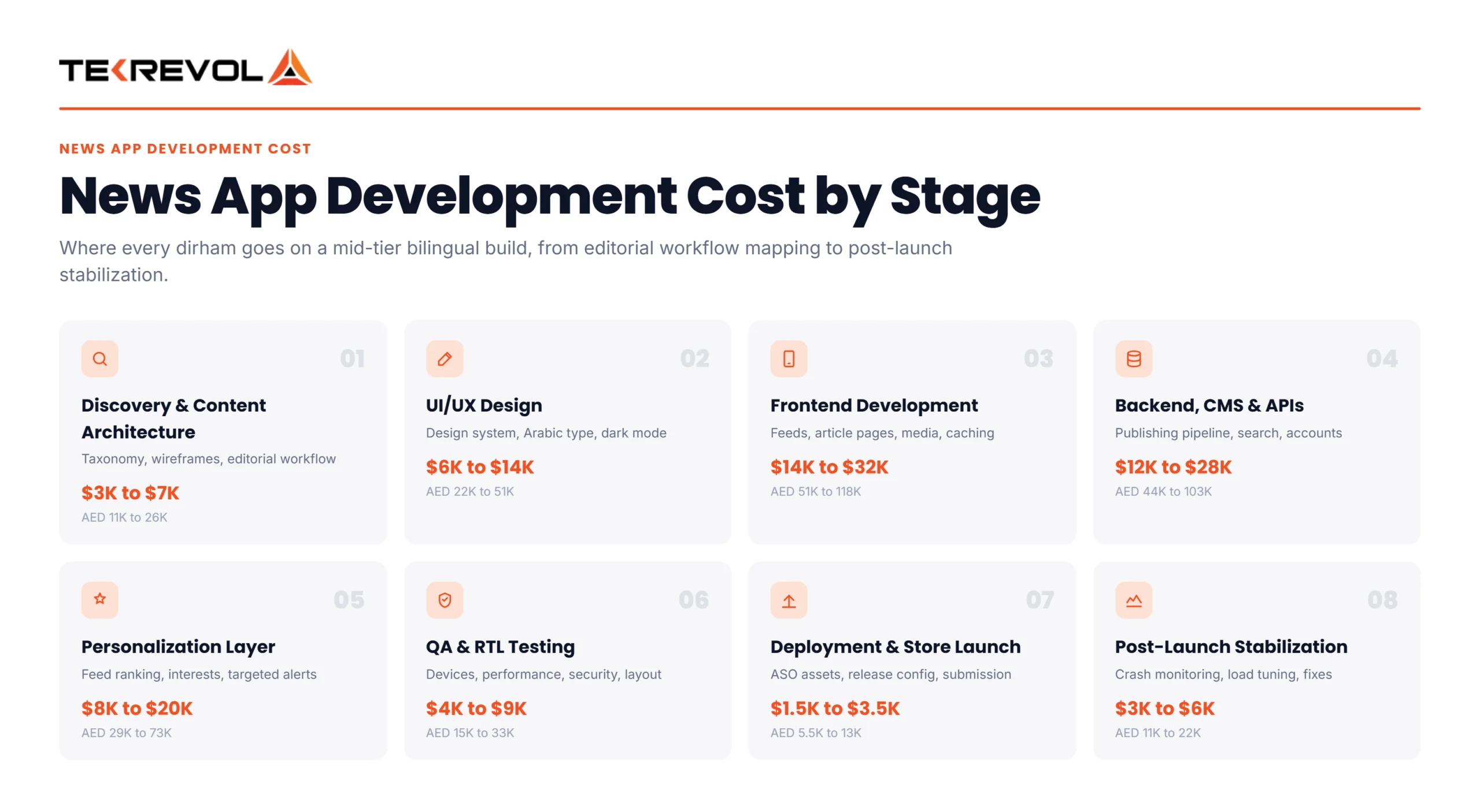The image size is (1480, 812).
Task: Click 'Devices, performance, security, layout' description
Action: [543, 674]
